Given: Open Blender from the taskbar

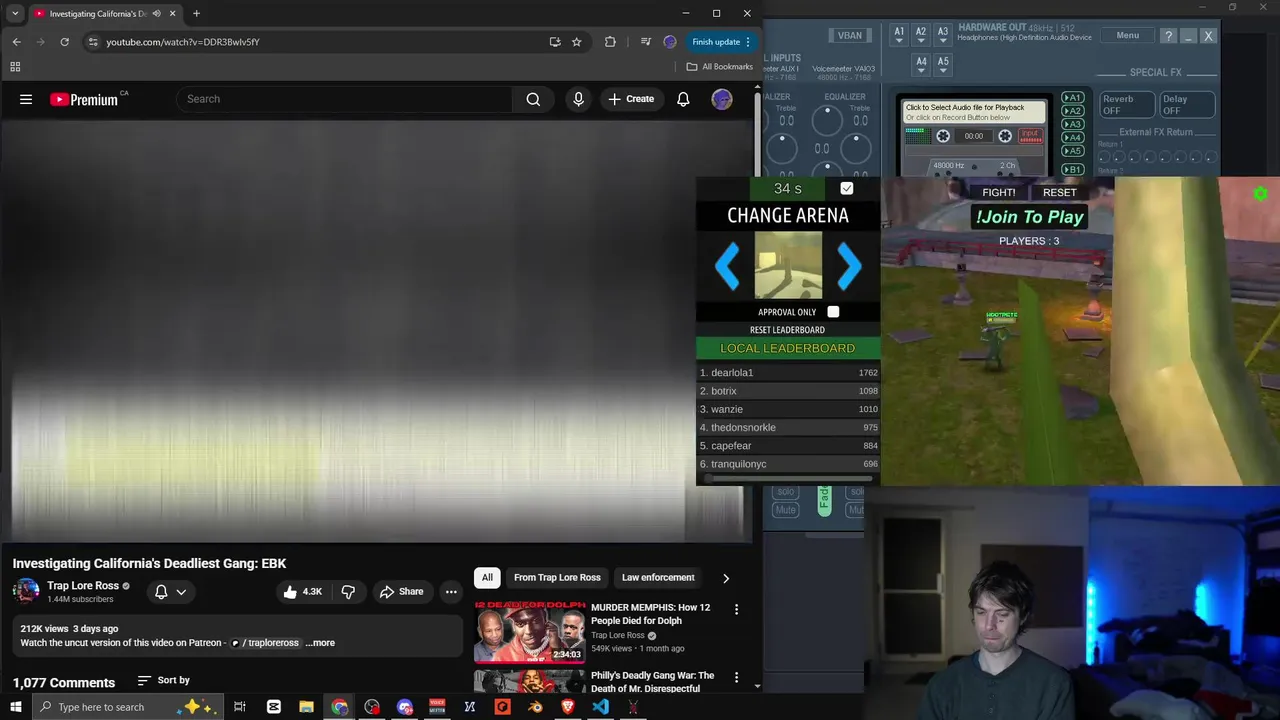Looking at the screenshot, I should [535, 707].
